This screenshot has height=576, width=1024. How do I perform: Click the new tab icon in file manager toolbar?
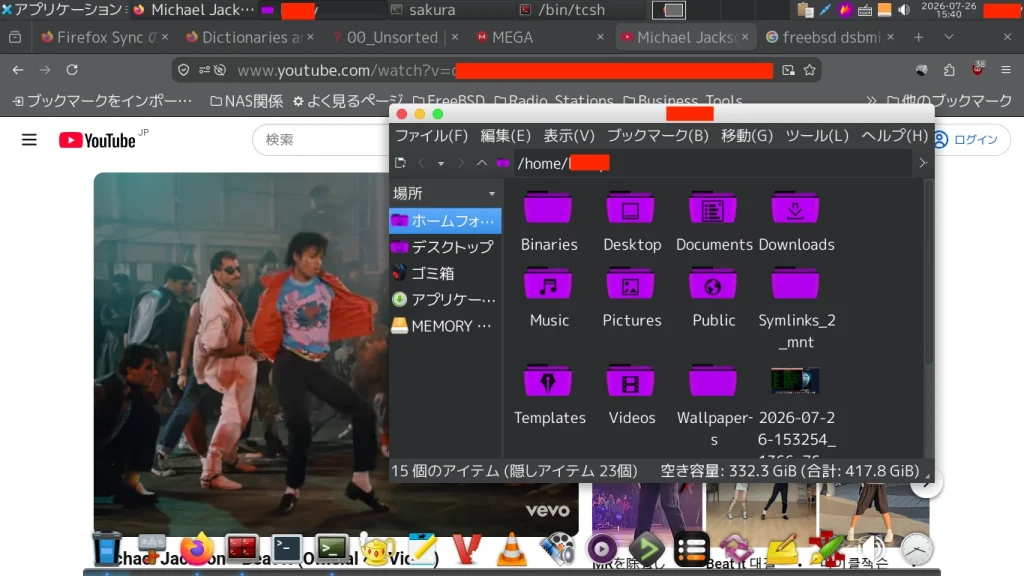[400, 163]
